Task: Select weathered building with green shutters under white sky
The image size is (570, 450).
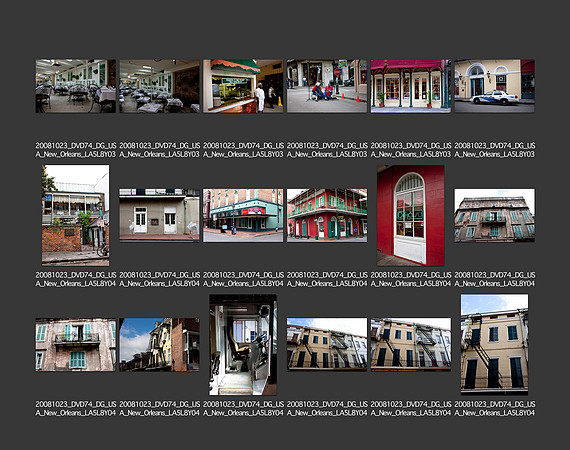Action: (494, 215)
